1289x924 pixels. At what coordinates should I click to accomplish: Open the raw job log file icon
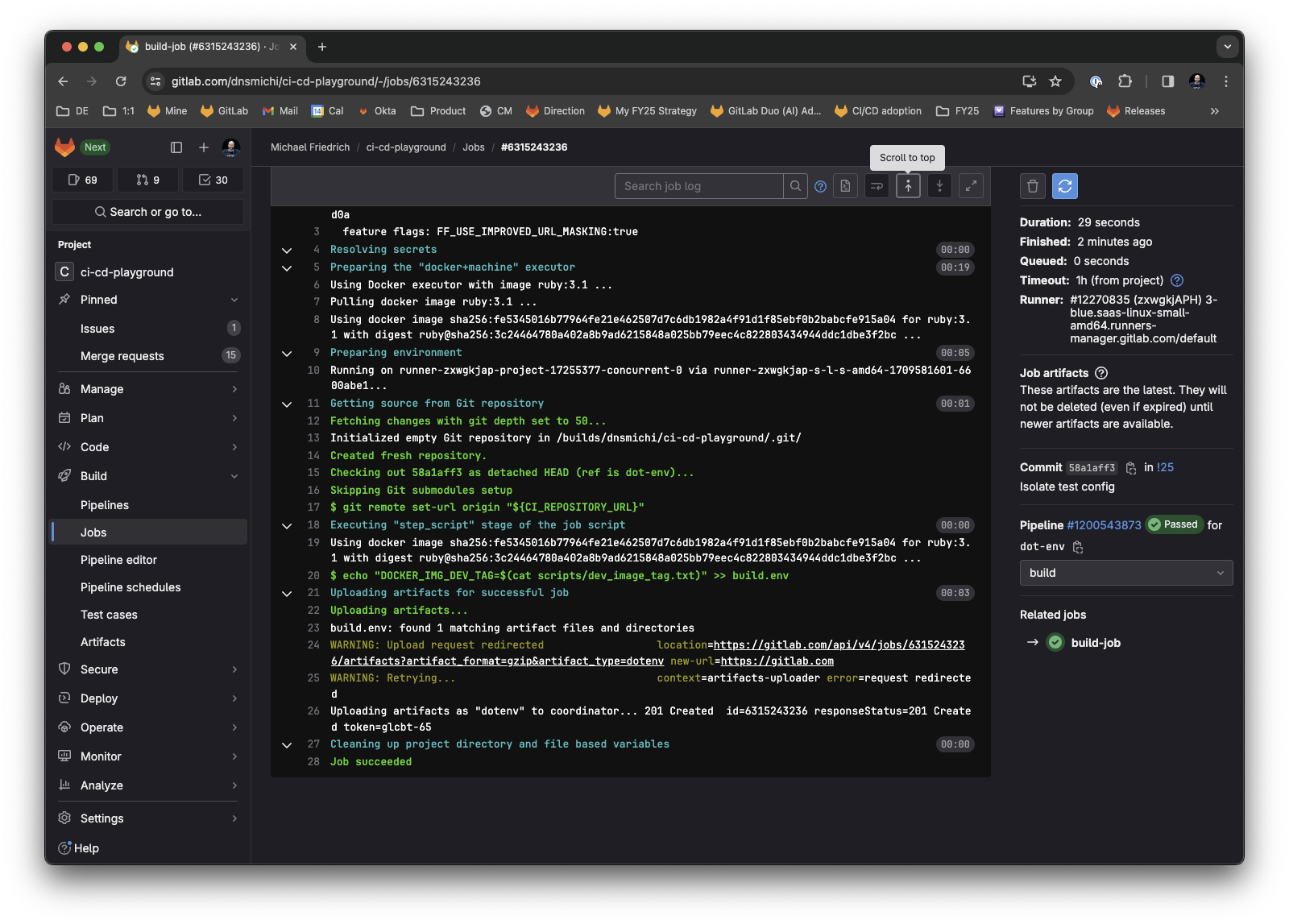pos(845,185)
